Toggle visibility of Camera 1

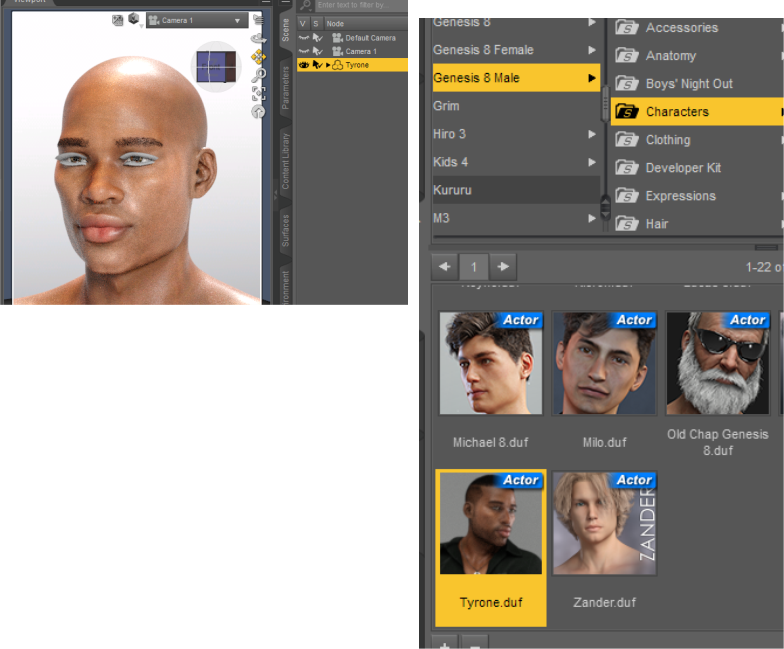point(304,51)
